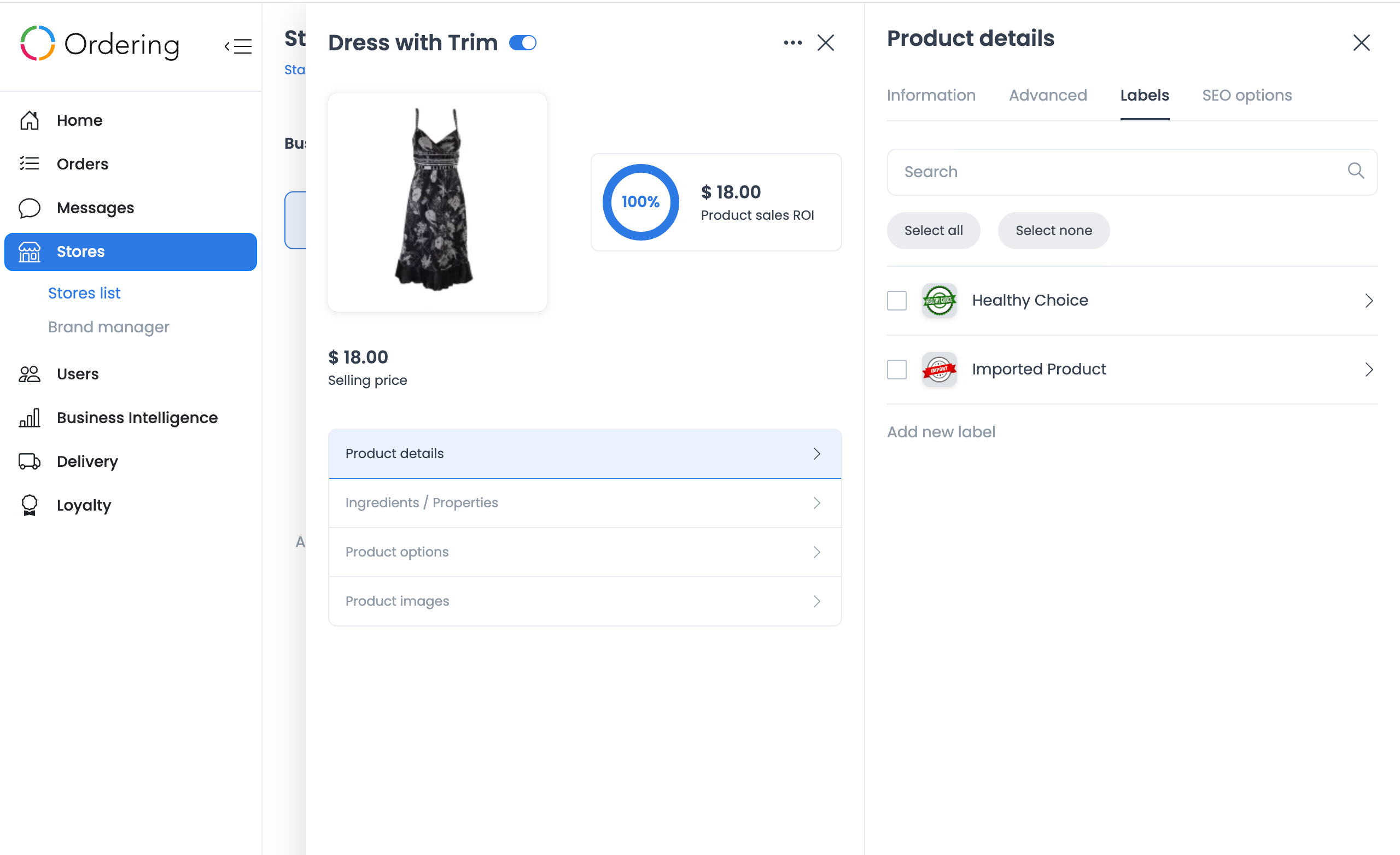Image resolution: width=1400 pixels, height=855 pixels.
Task: Click the Imported Product label name
Action: pyautogui.click(x=1039, y=369)
